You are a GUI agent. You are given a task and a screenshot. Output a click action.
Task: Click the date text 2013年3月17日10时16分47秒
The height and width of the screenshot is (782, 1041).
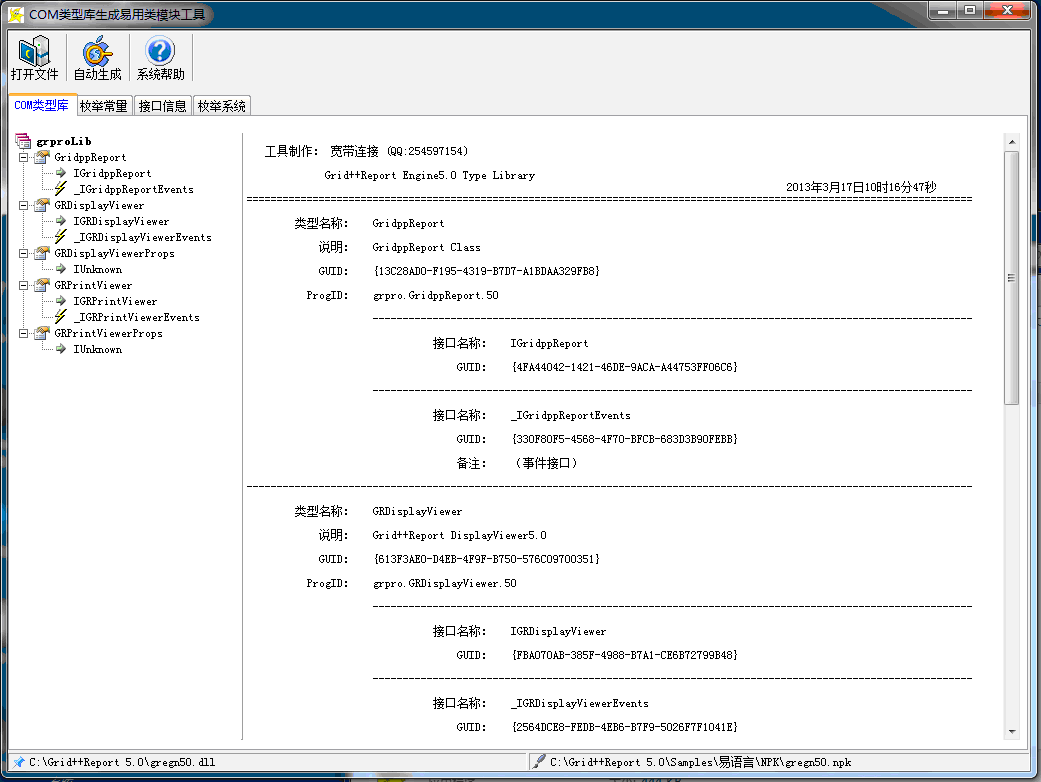861,187
